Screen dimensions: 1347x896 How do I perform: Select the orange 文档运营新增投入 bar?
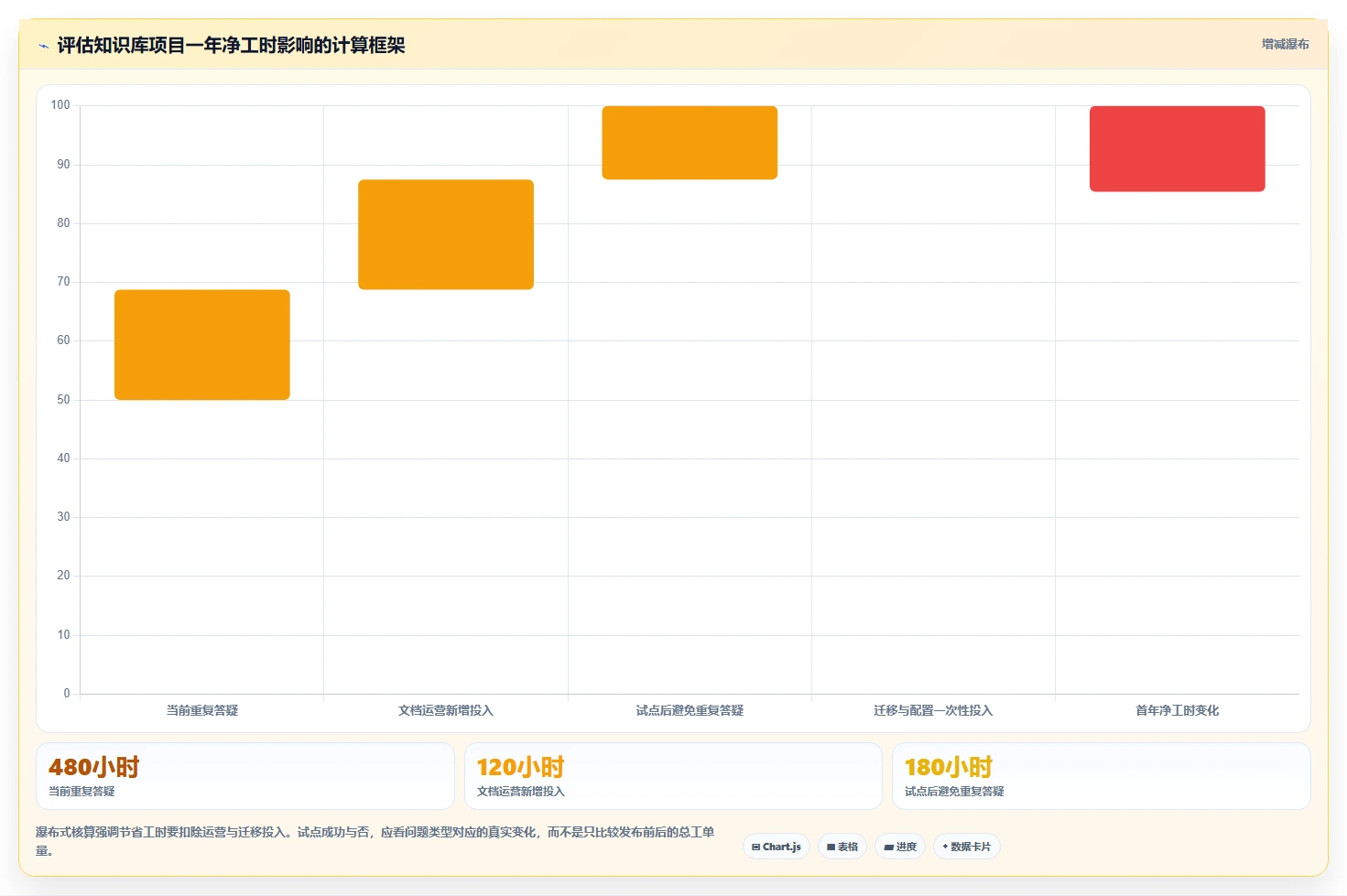click(446, 234)
